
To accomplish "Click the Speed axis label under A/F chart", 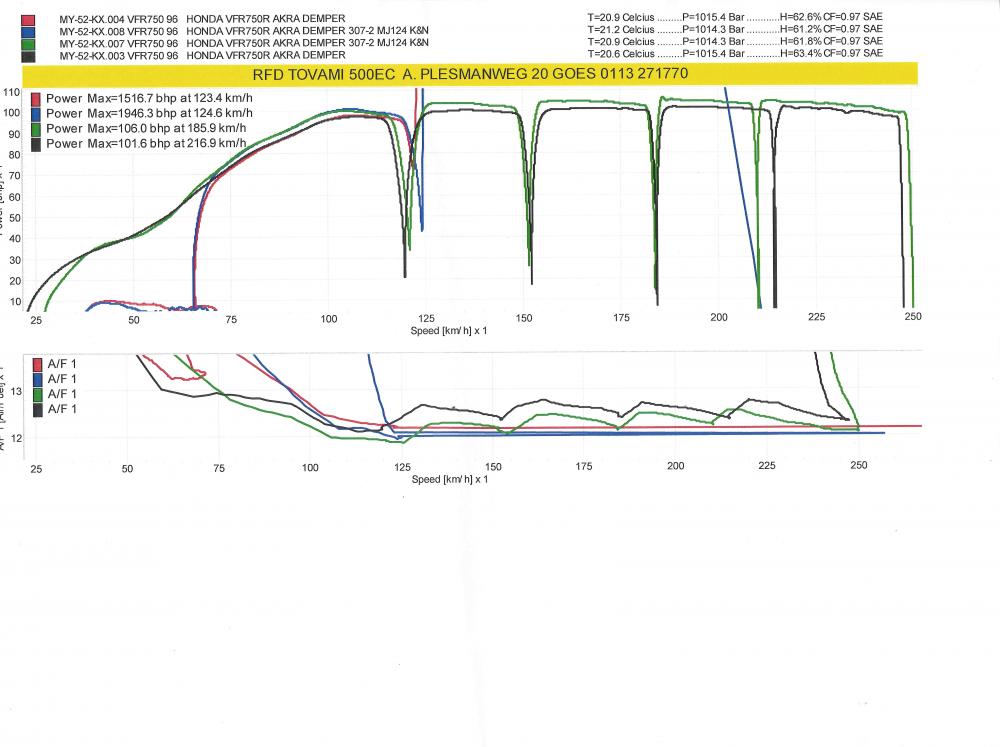I will 449,480.
